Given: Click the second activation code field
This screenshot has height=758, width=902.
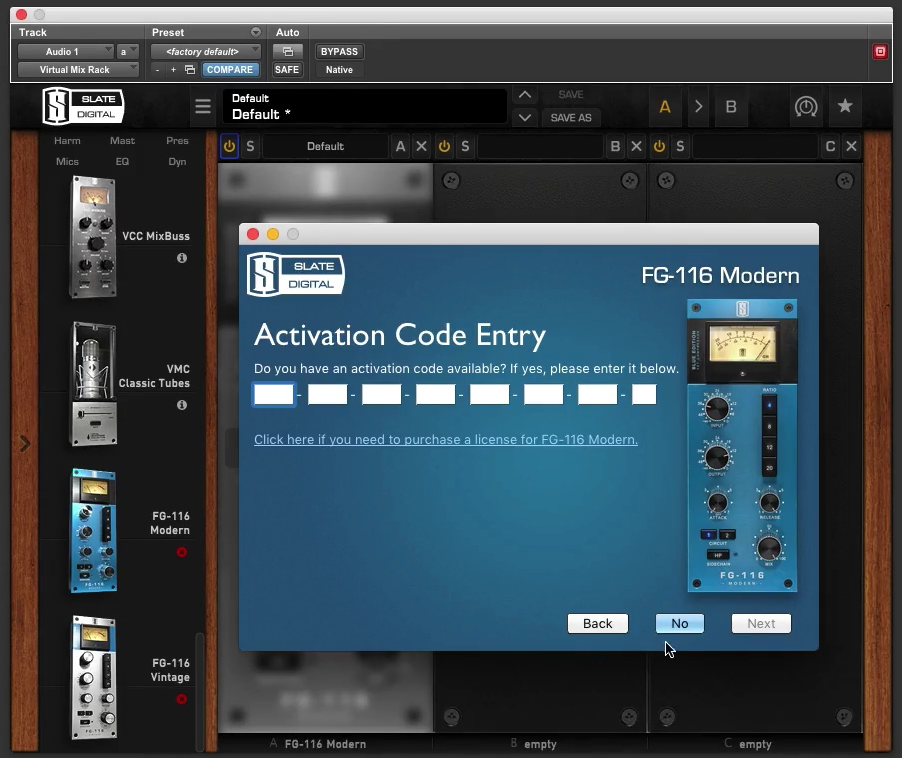Looking at the screenshot, I should pos(328,395).
